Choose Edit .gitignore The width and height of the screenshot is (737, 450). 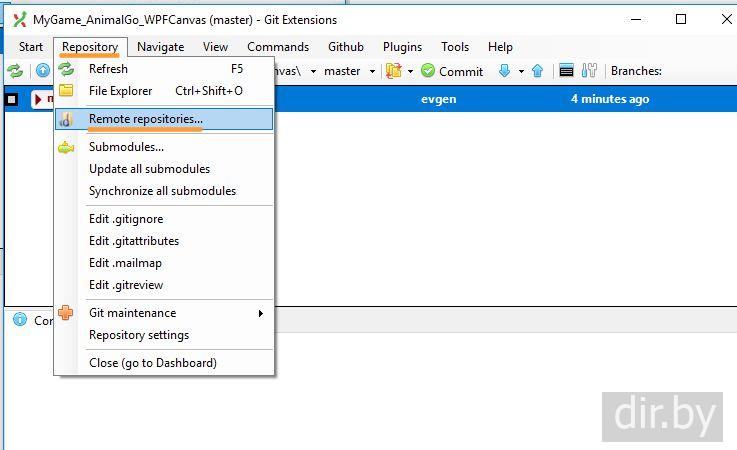click(164, 219)
